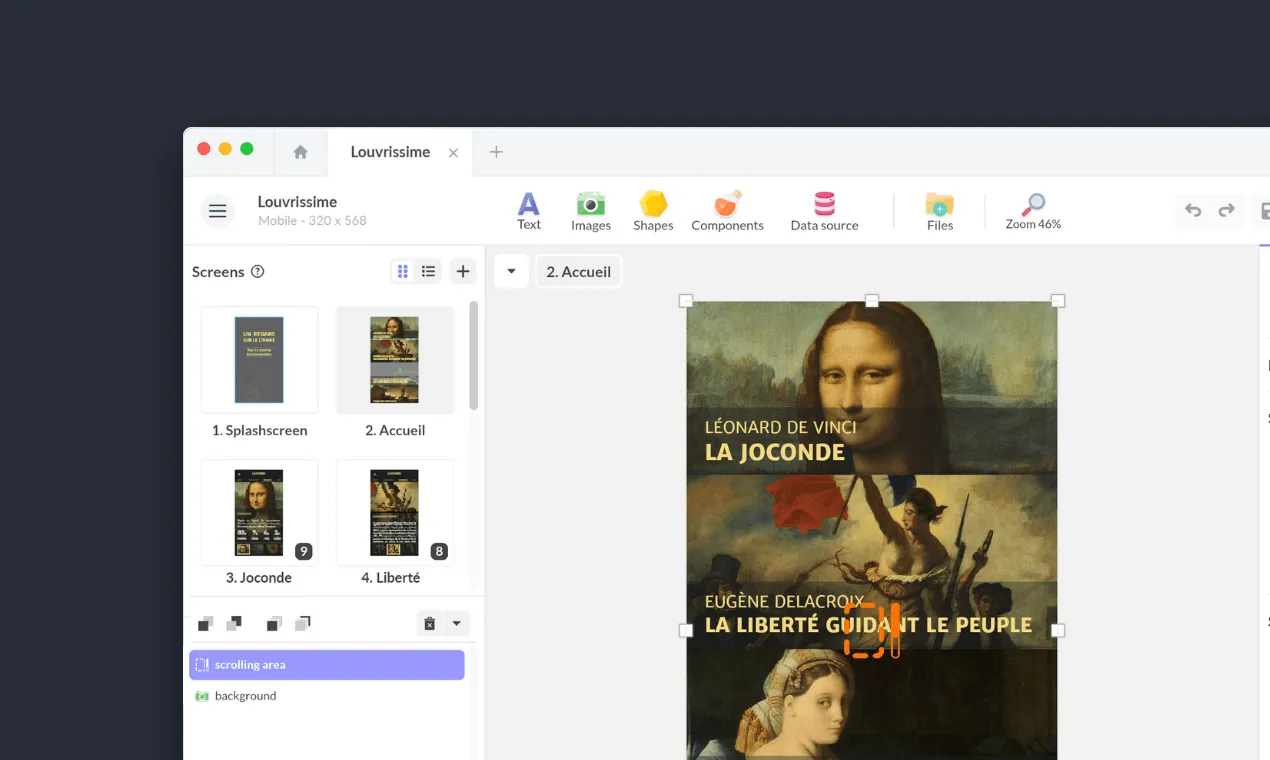Go to the home tab icon

tap(300, 152)
